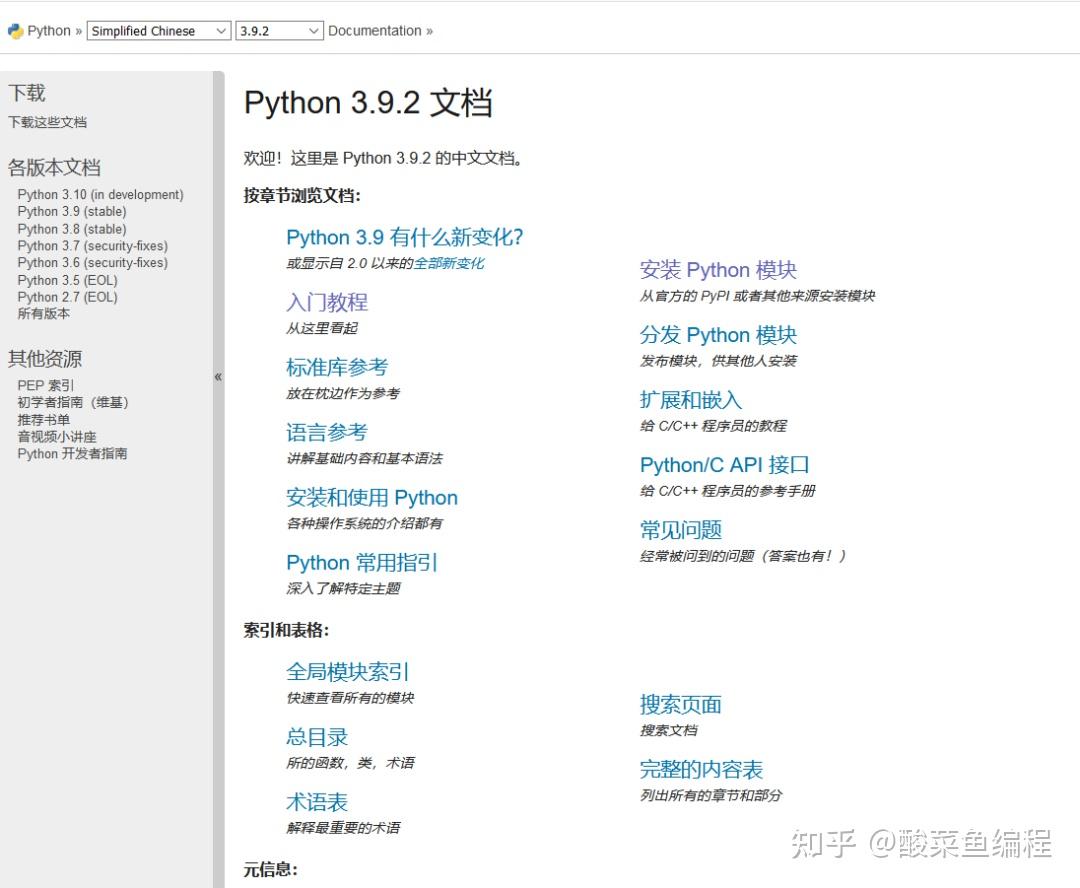Click the 发布模块，供其他人安装 description text
1080x888 pixels.
(x=718, y=361)
